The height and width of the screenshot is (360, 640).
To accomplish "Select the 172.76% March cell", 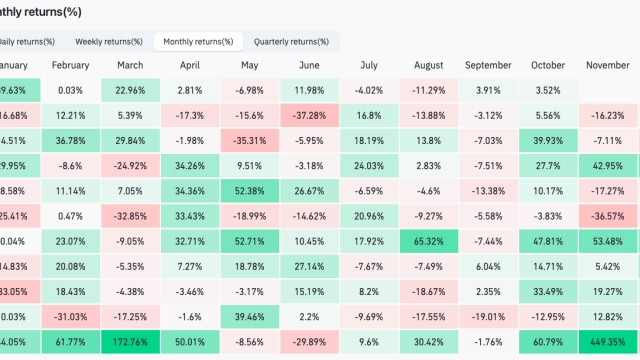I will pos(130,342).
